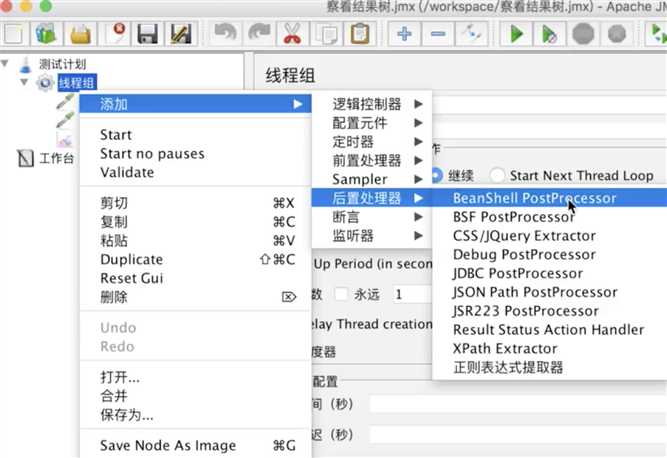Choose 复制 in the context menu
Image resolution: width=667 pixels, height=458 pixels.
point(196,222)
